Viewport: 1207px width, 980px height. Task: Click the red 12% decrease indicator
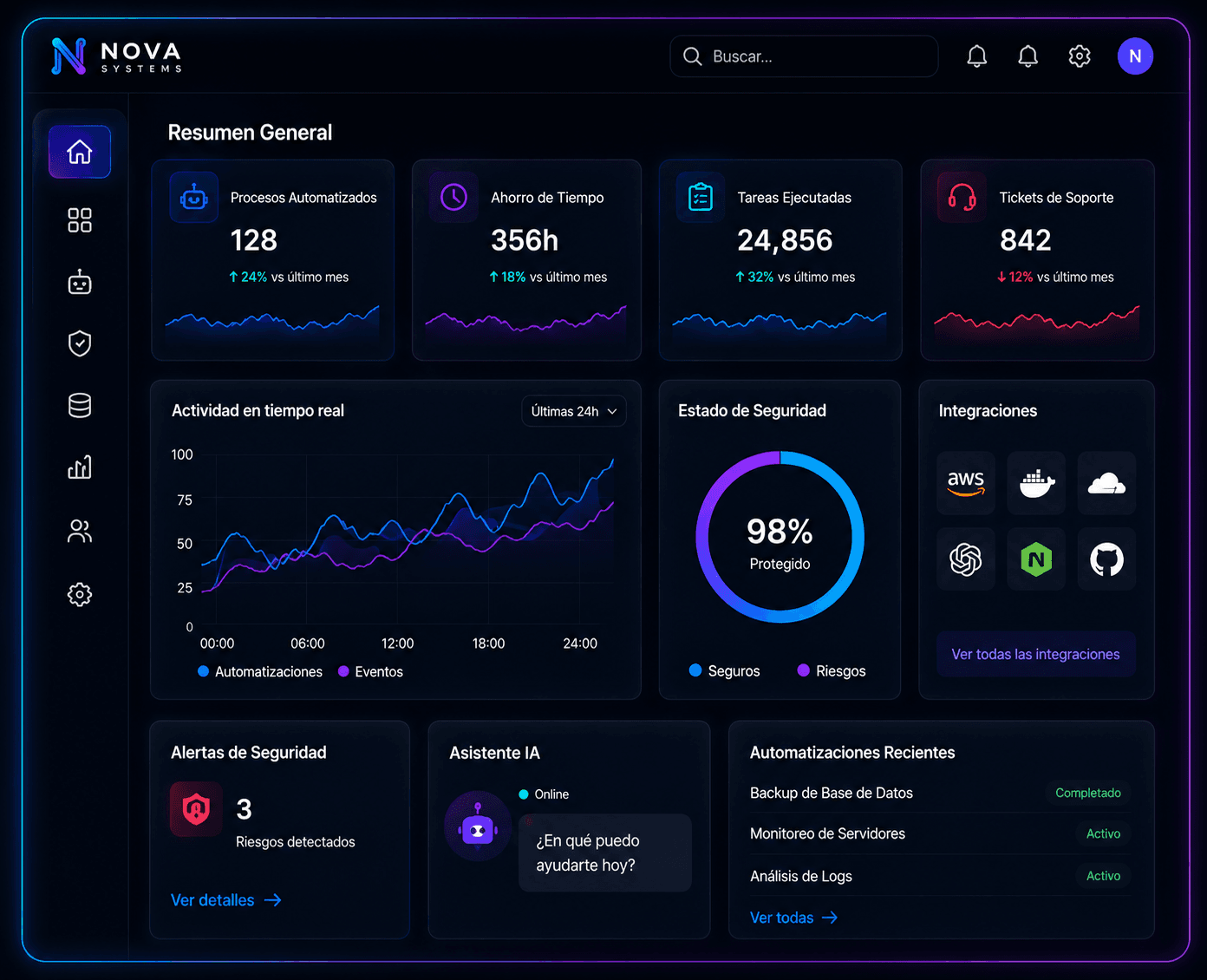tap(1015, 277)
